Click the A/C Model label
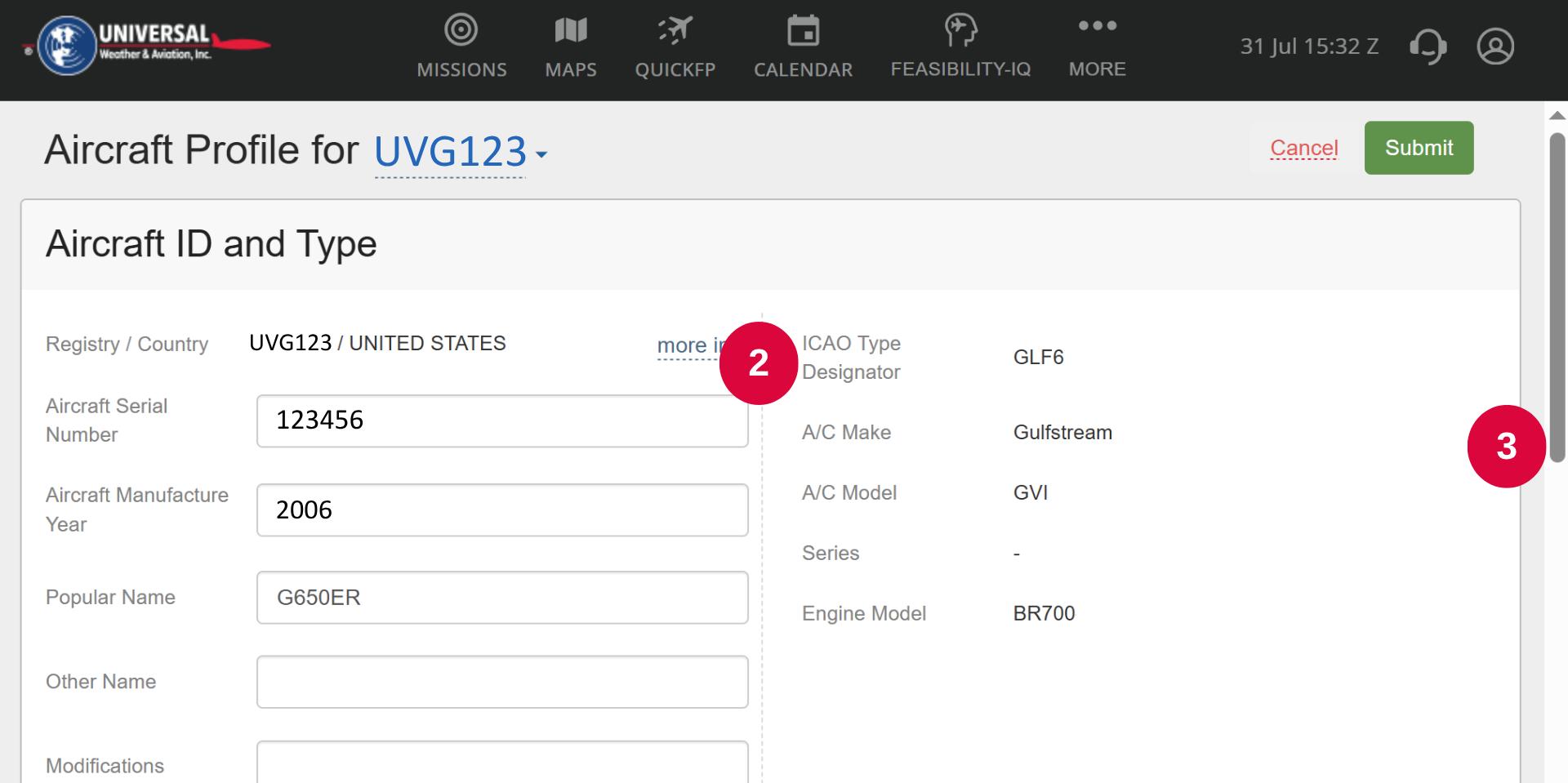Screen dimensions: 1568x783 849,493
